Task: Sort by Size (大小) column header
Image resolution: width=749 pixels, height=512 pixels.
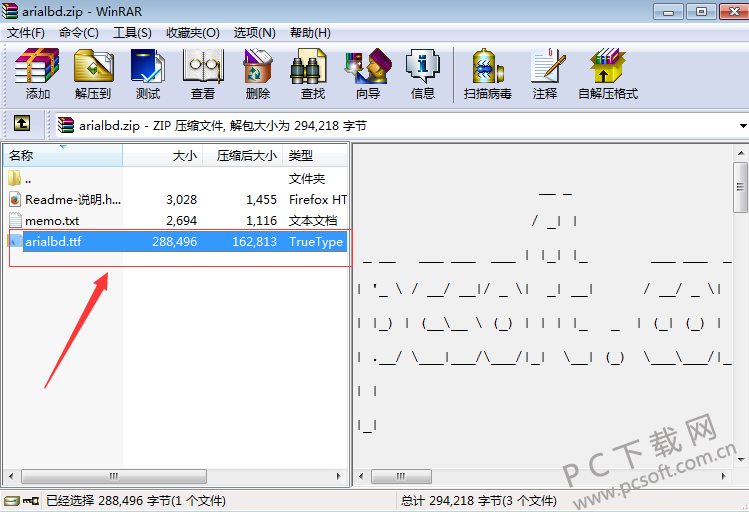Action: [x=163, y=155]
